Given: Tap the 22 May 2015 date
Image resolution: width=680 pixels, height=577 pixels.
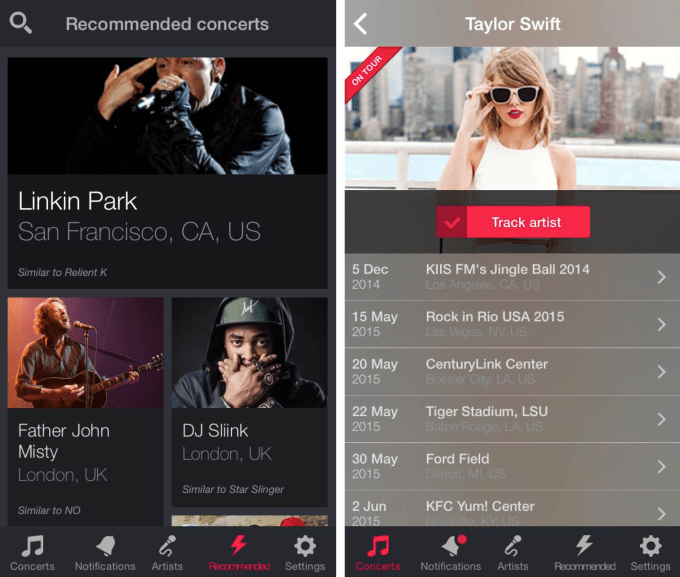Looking at the screenshot, I should [375, 419].
